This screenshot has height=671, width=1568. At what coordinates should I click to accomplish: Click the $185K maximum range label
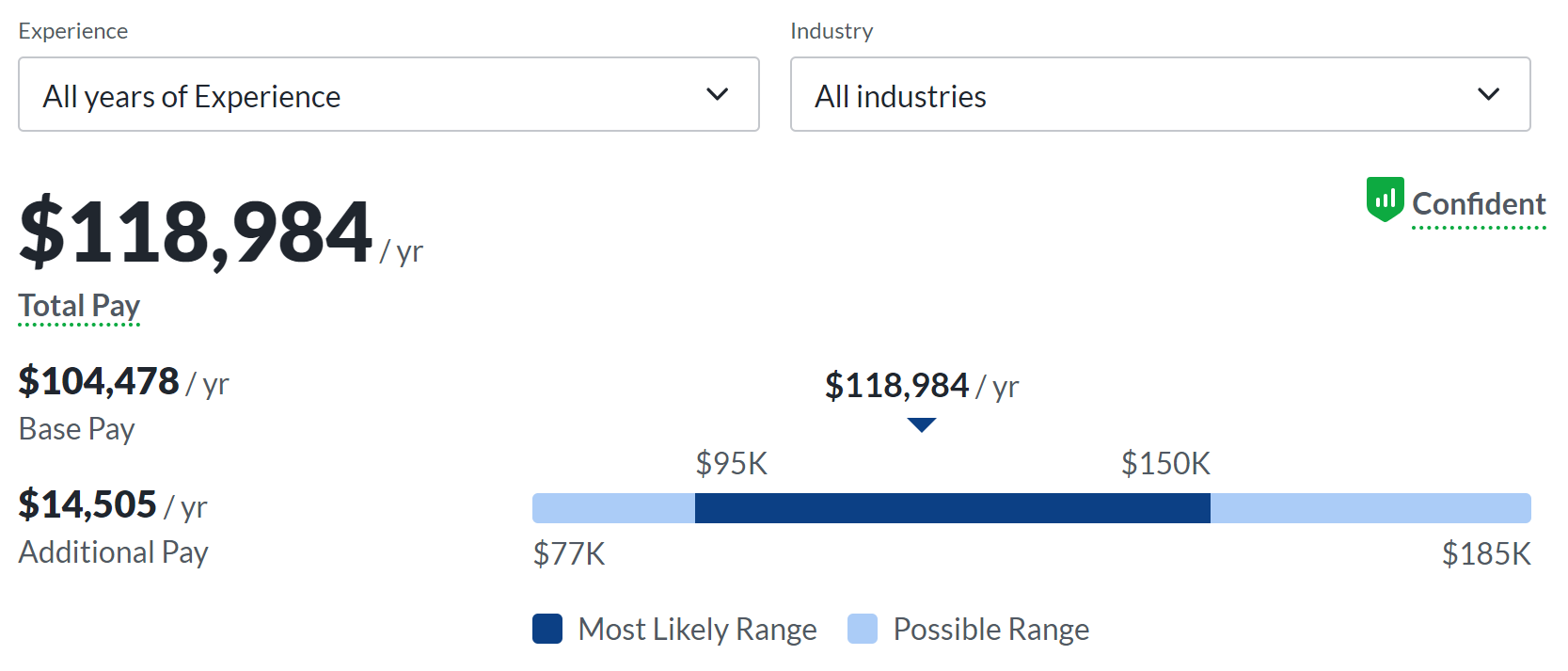tap(1486, 553)
